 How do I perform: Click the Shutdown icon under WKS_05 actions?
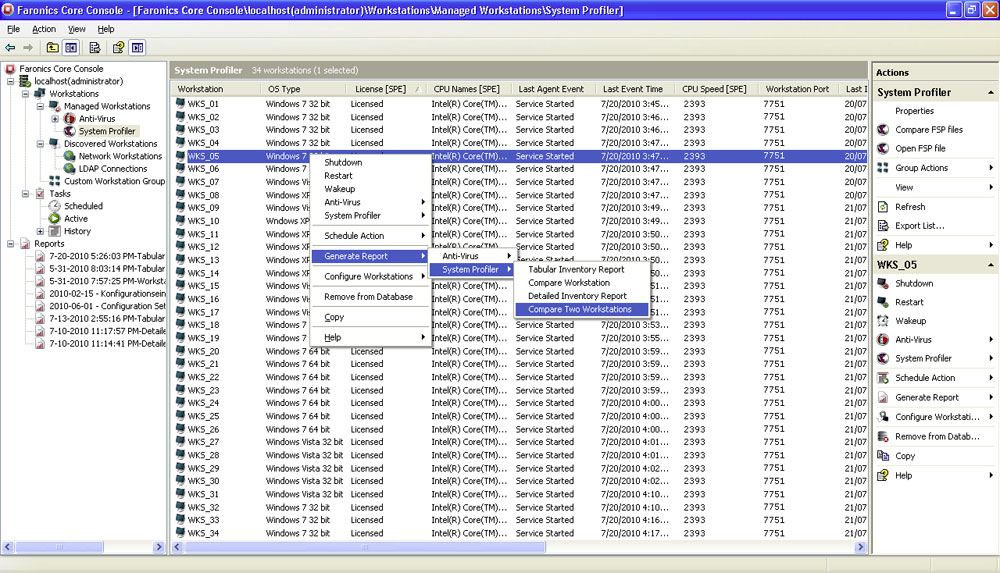[883, 283]
